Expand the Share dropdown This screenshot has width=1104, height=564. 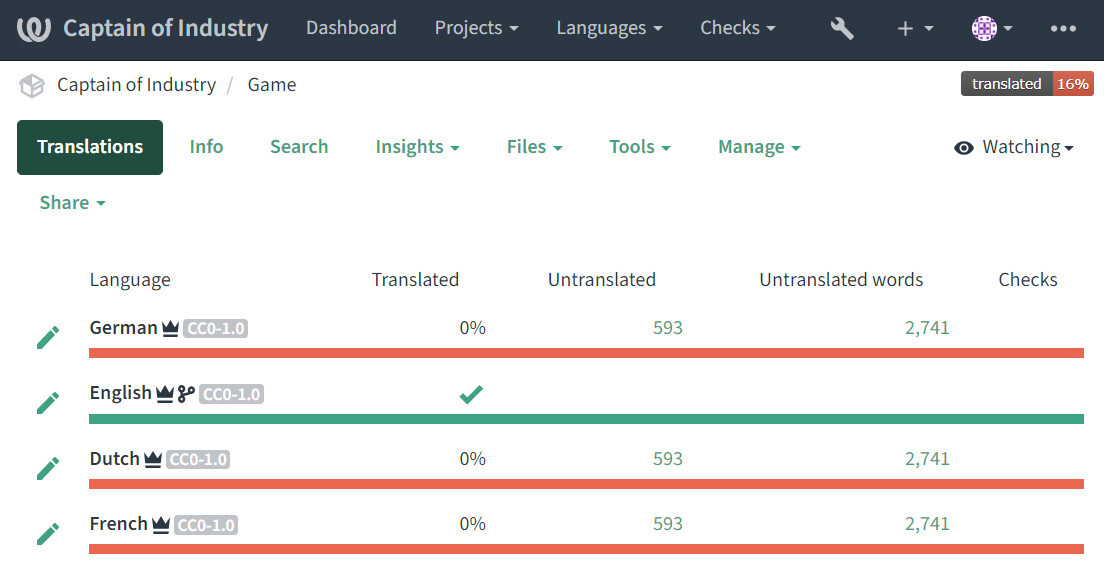[x=73, y=203]
